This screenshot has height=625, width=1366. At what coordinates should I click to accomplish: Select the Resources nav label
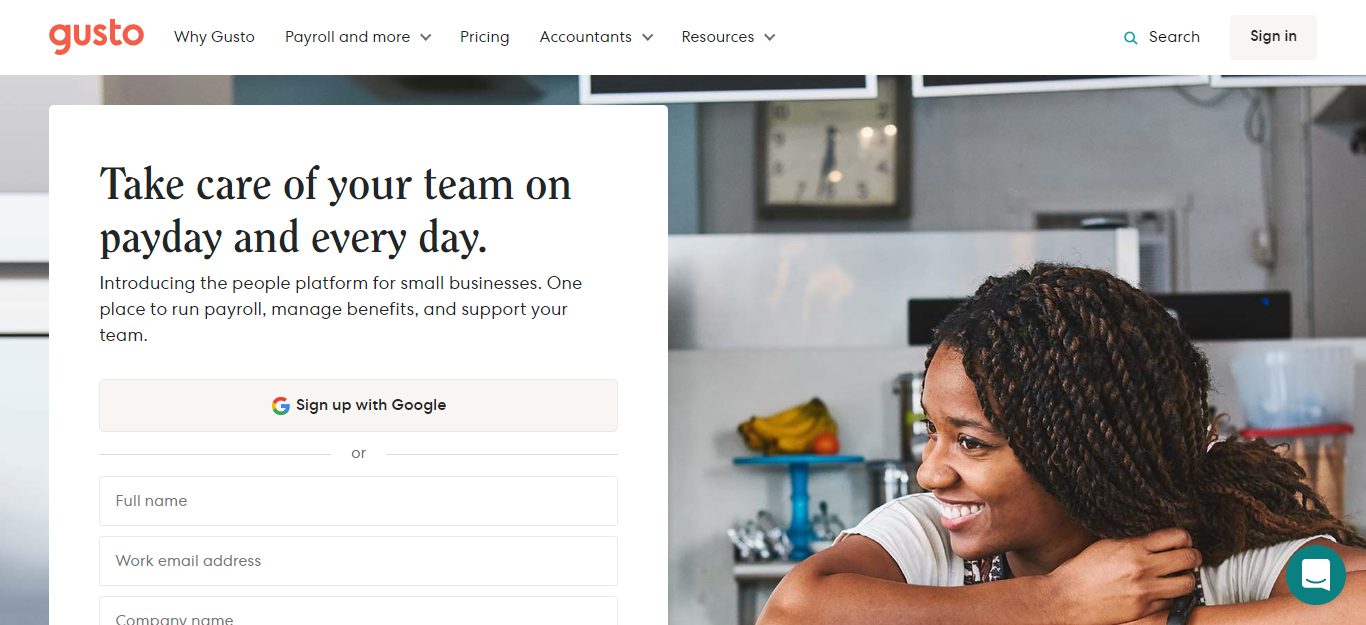click(x=718, y=37)
